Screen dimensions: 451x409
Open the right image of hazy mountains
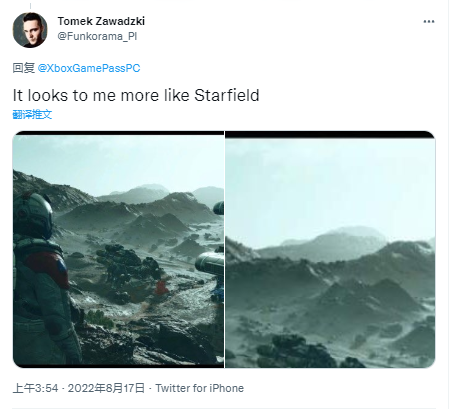pyautogui.click(x=330, y=250)
